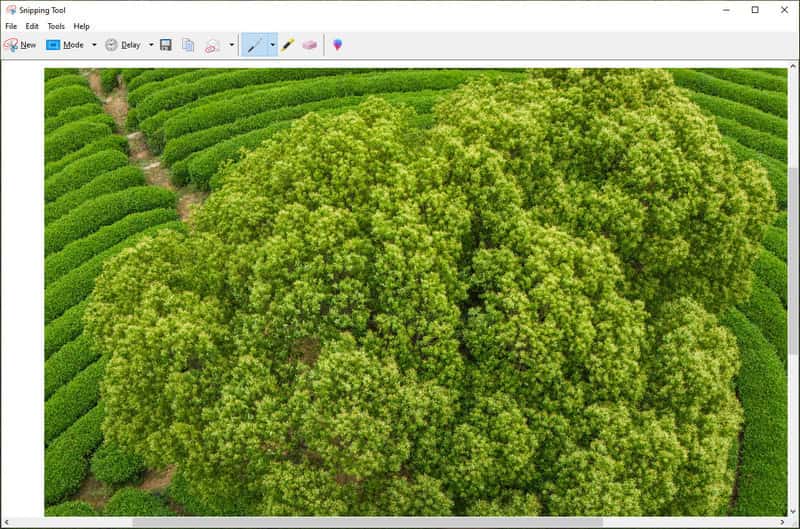Click the Send Snip email icon

pos(212,45)
